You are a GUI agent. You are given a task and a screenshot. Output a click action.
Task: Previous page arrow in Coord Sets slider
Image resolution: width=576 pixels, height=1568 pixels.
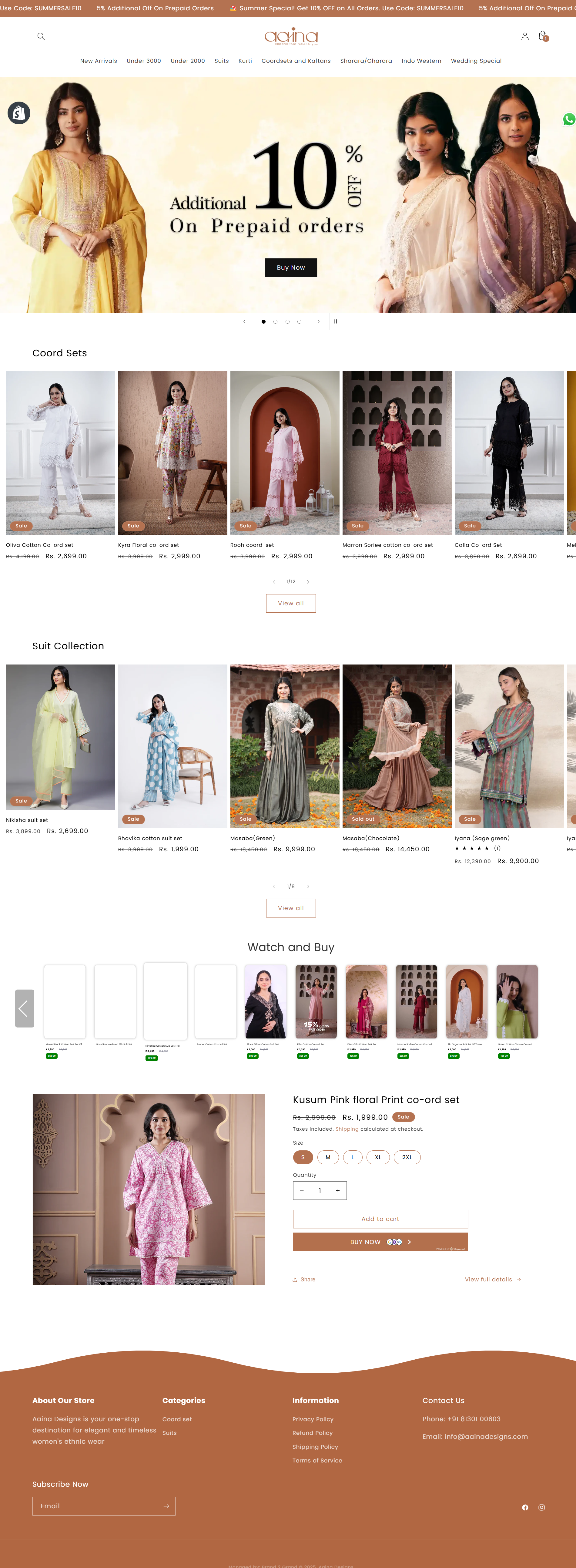[274, 581]
